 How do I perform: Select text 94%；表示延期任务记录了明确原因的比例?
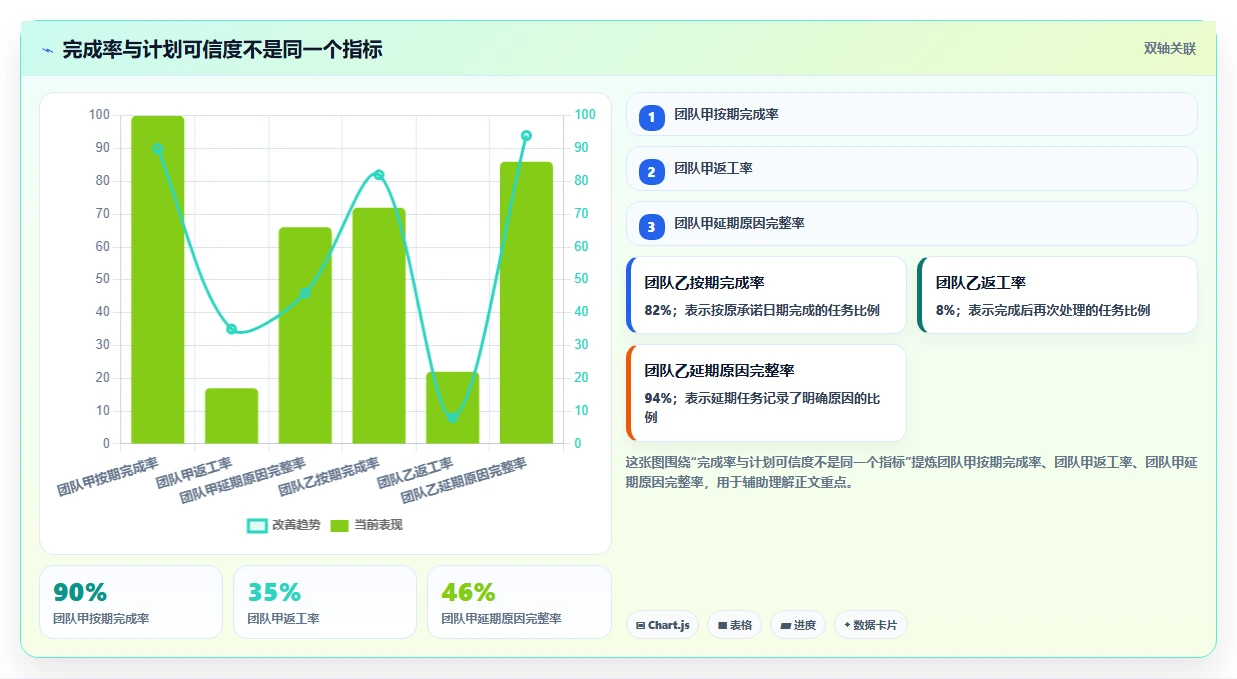762,407
